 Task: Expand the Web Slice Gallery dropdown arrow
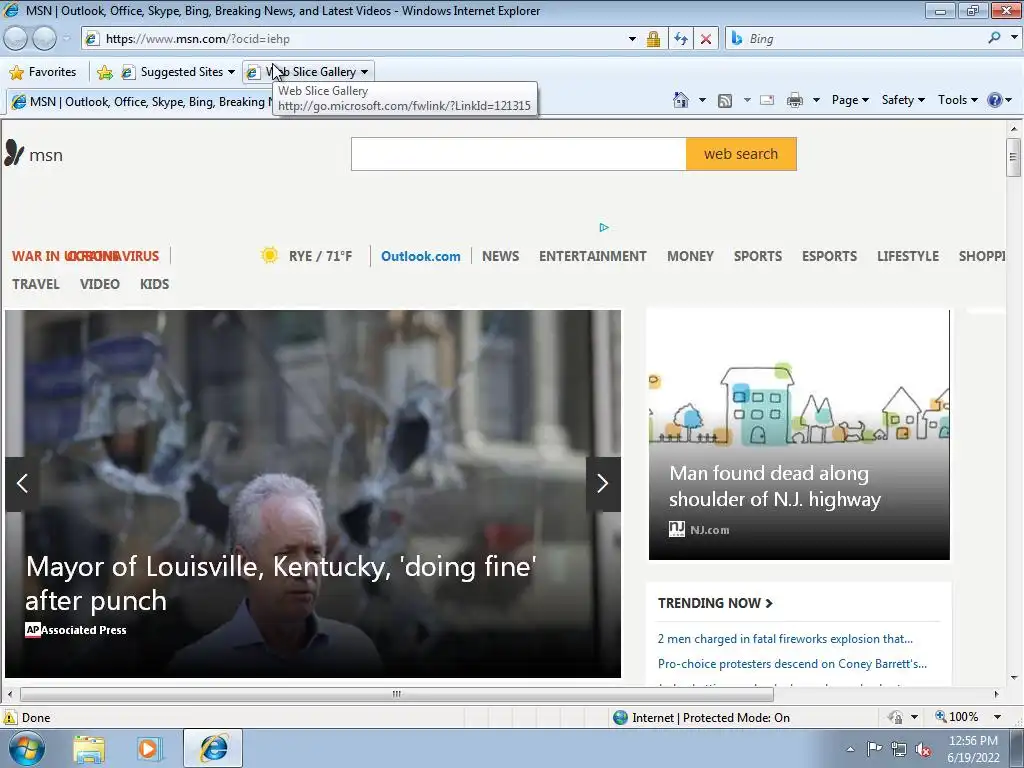(364, 72)
